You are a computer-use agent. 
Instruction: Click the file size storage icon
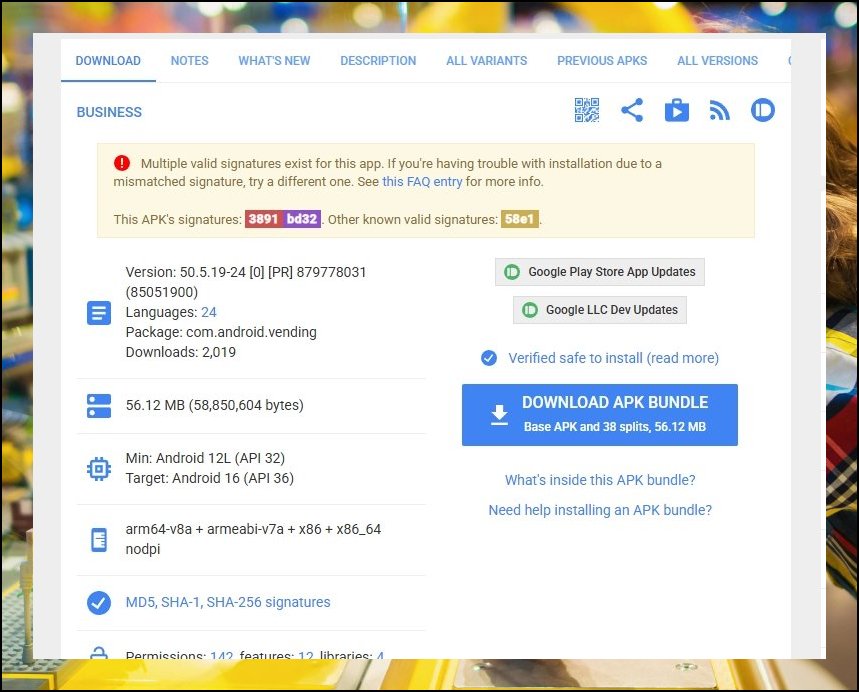click(99, 405)
